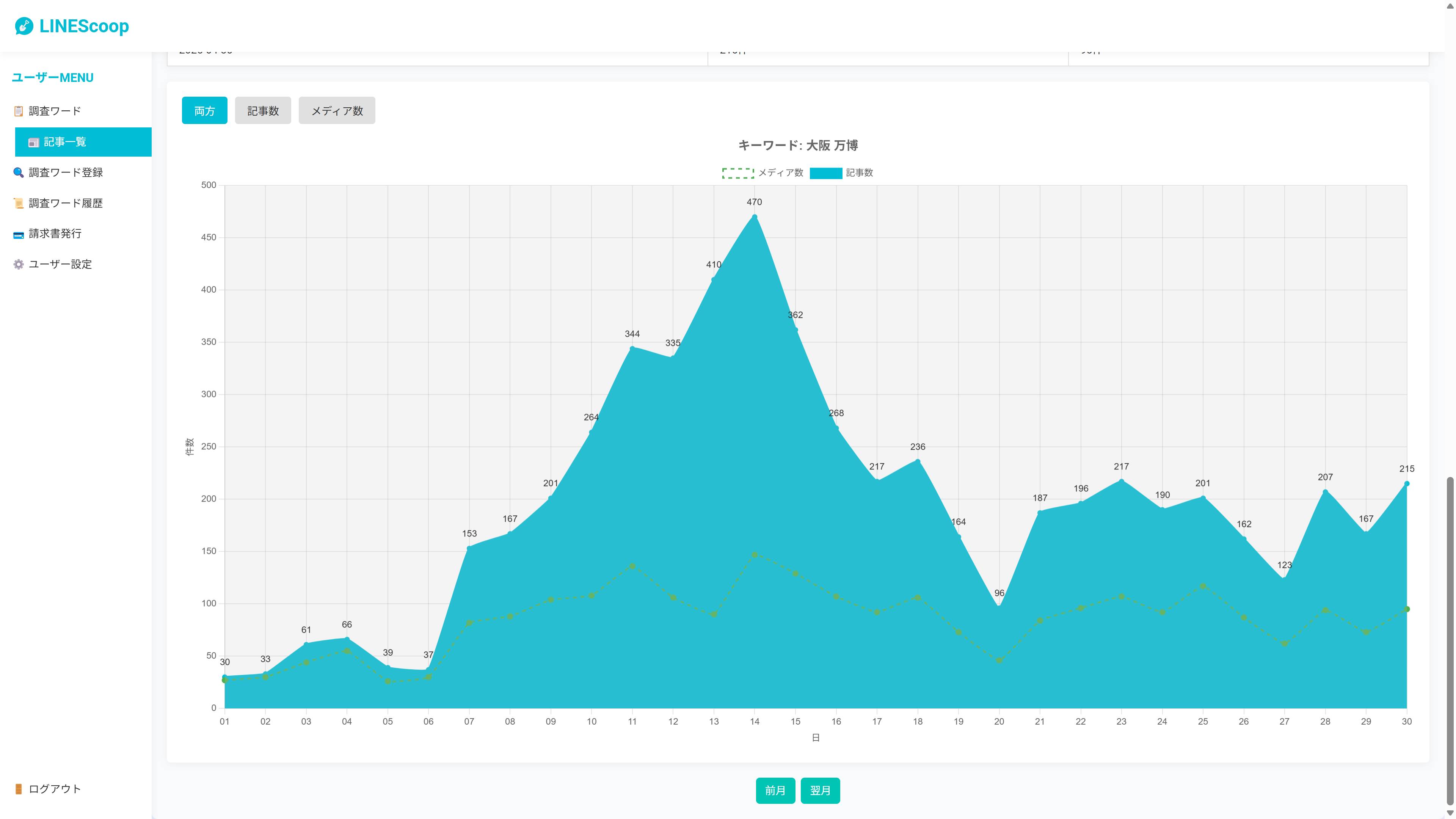Go to next month with 翌月

820,790
